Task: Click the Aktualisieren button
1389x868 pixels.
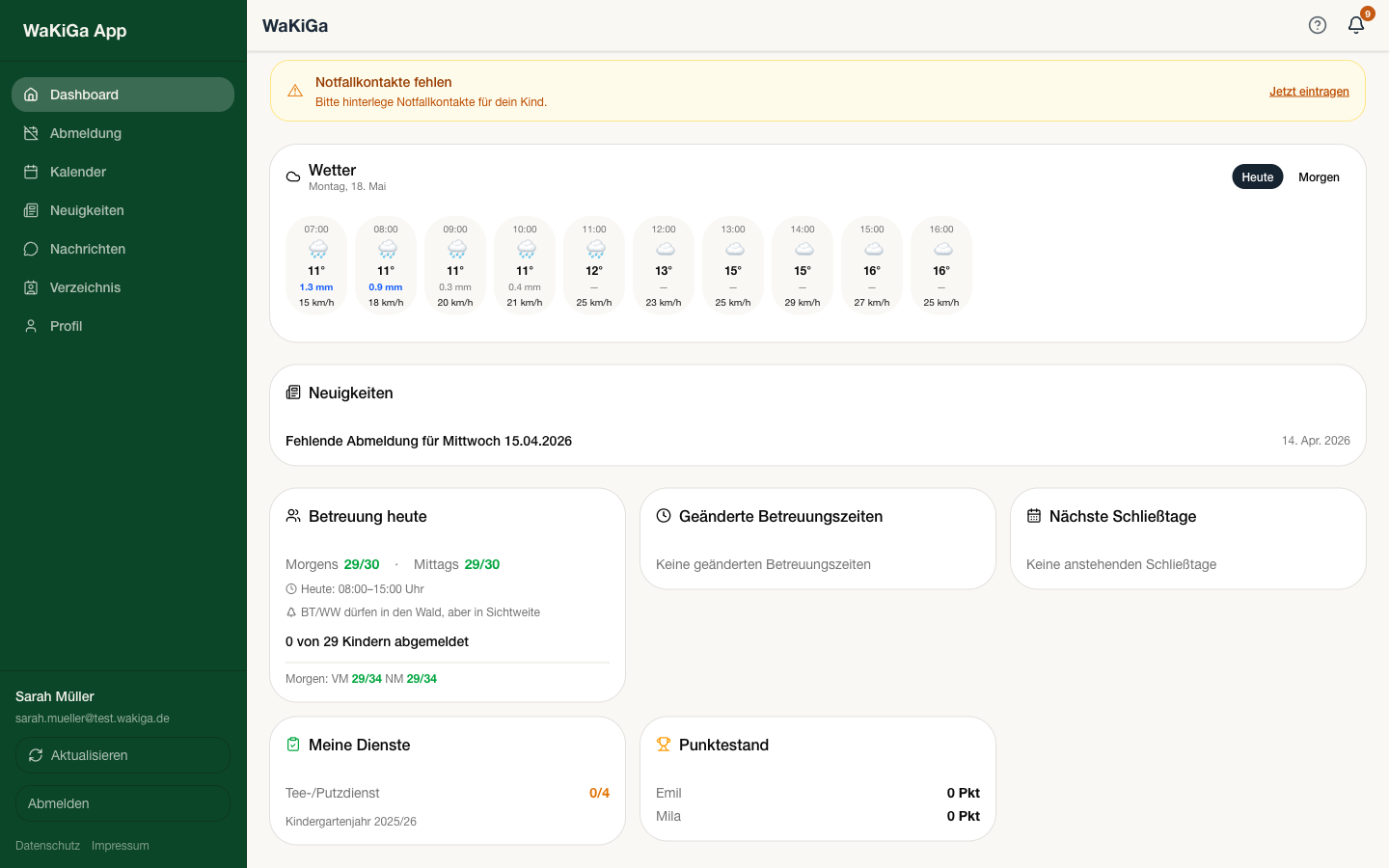Action: tap(123, 755)
